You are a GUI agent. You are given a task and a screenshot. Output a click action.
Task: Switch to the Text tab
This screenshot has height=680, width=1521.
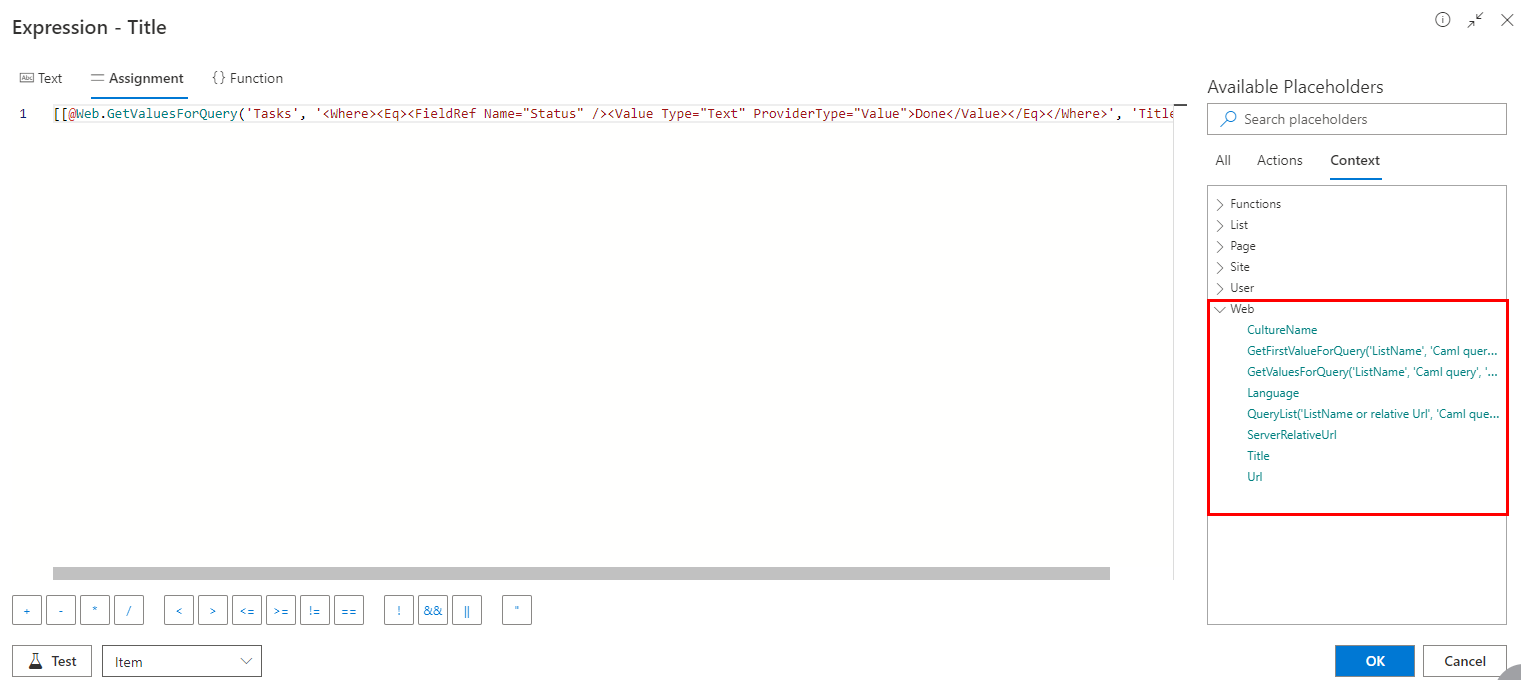pyautogui.click(x=41, y=78)
